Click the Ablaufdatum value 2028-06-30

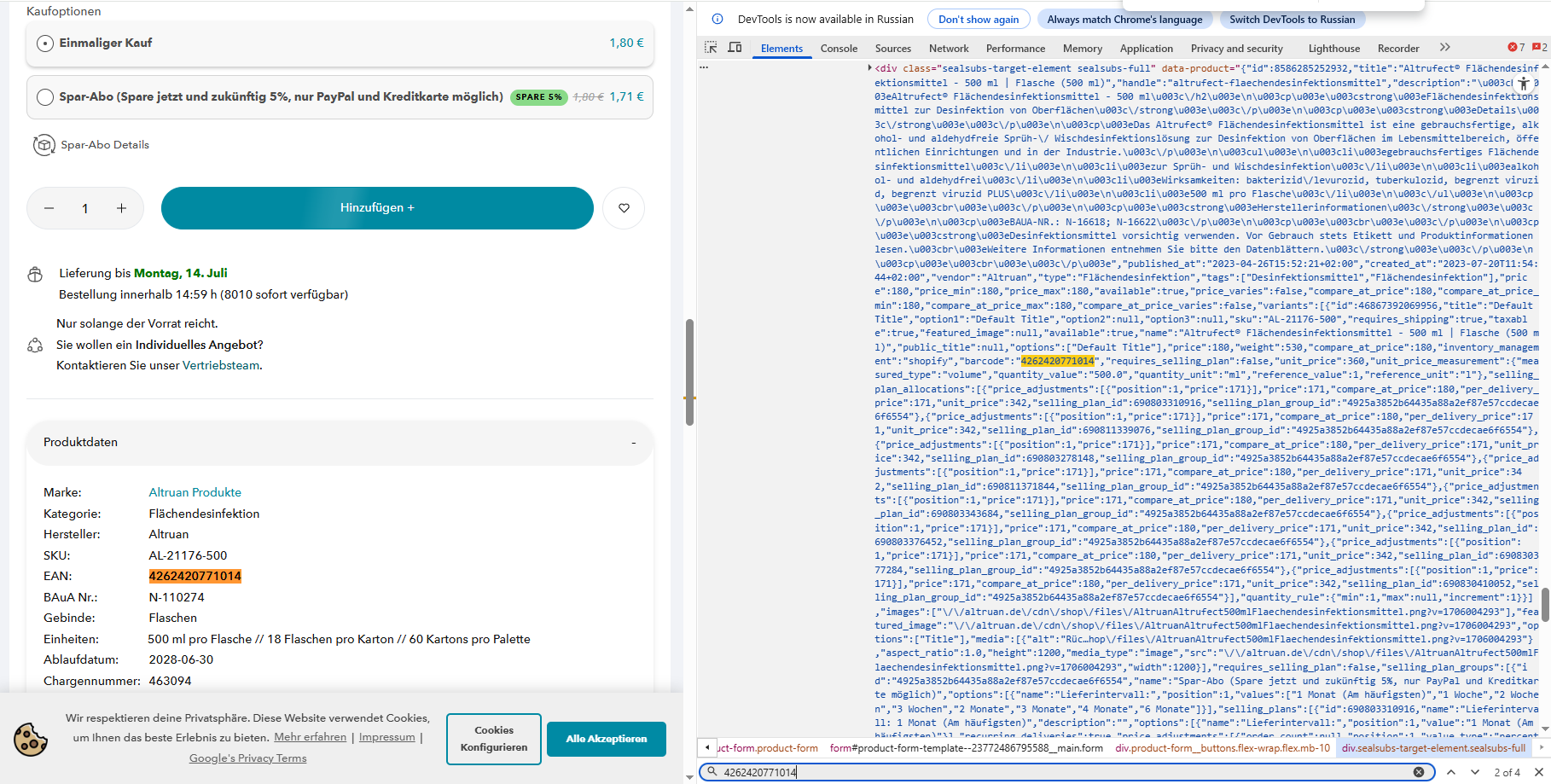click(x=181, y=659)
